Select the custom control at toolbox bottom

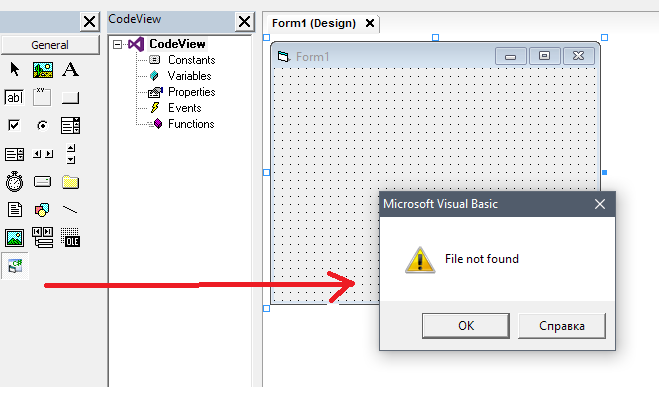coord(15,266)
